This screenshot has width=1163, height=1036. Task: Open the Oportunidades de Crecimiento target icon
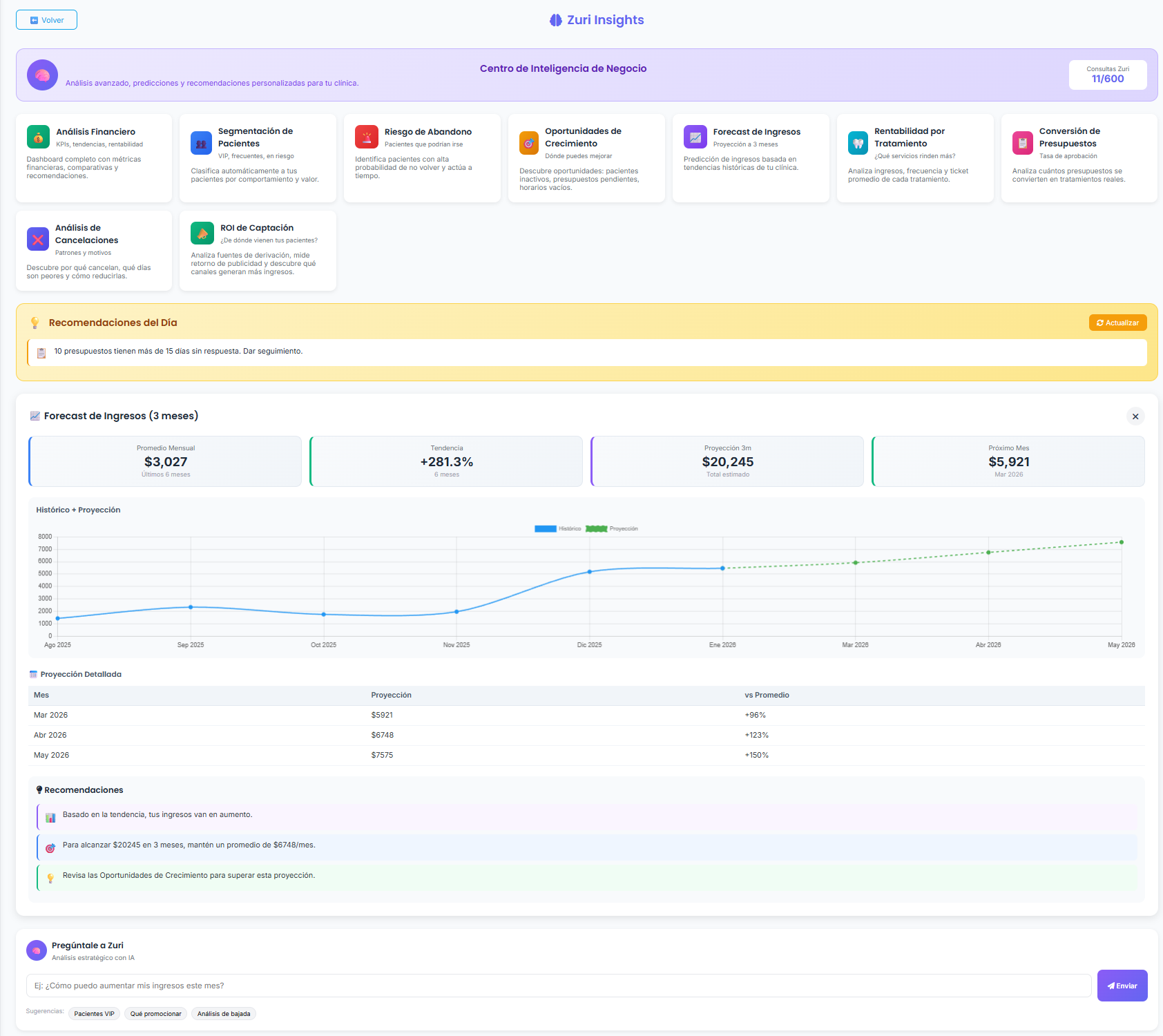(x=529, y=143)
